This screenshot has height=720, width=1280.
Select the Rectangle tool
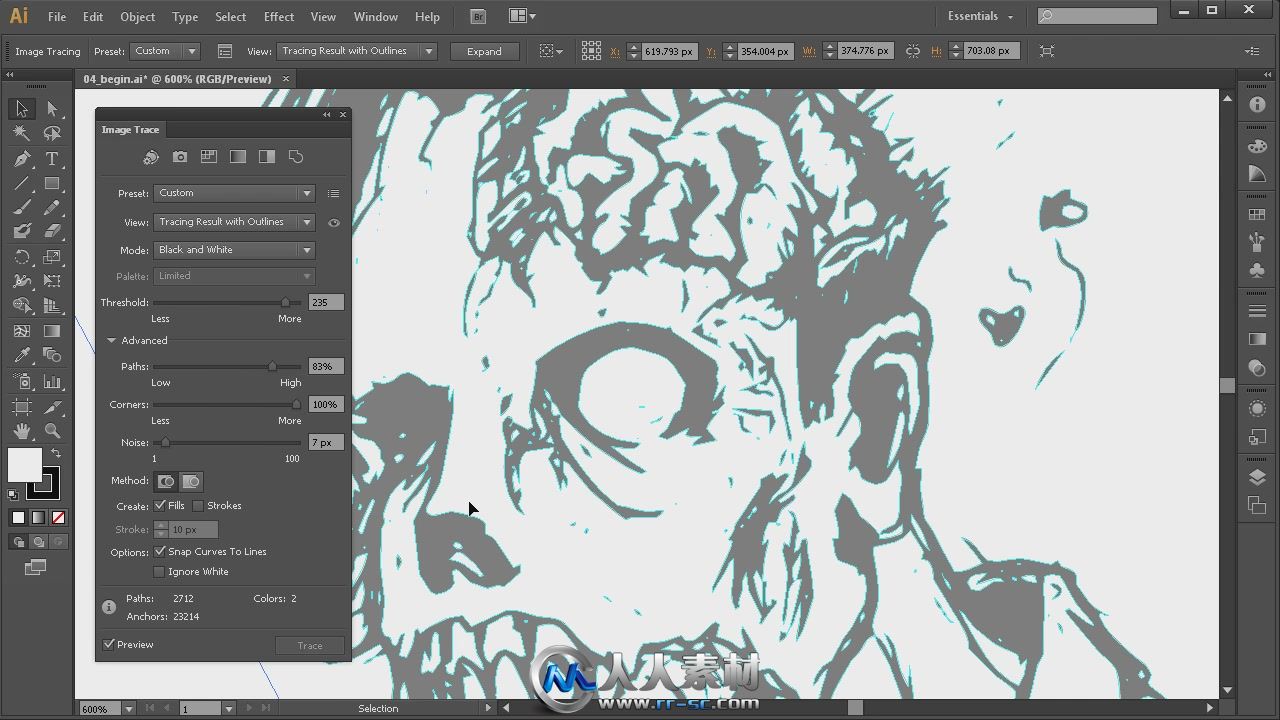[52, 184]
